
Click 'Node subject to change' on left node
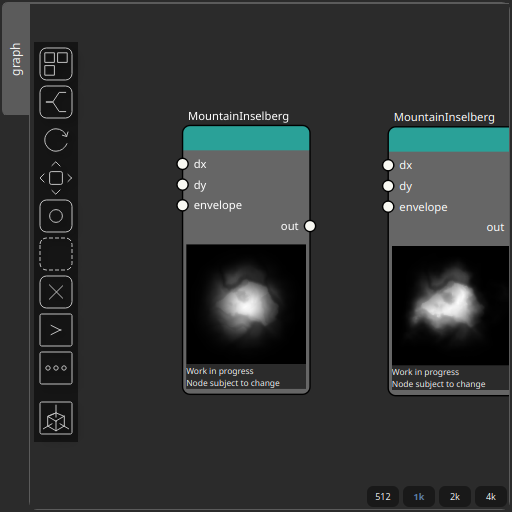(233, 383)
